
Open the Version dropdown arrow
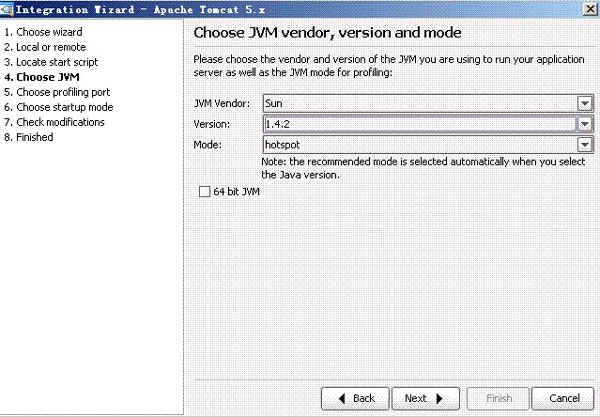tap(584, 124)
